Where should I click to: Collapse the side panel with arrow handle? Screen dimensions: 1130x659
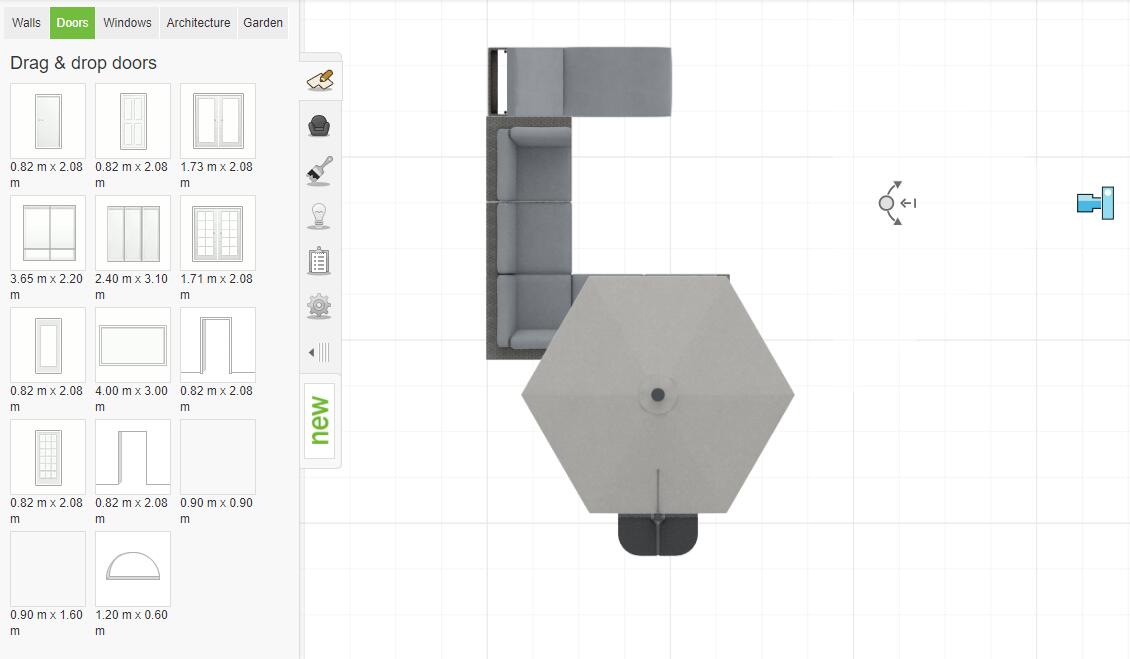coord(319,353)
